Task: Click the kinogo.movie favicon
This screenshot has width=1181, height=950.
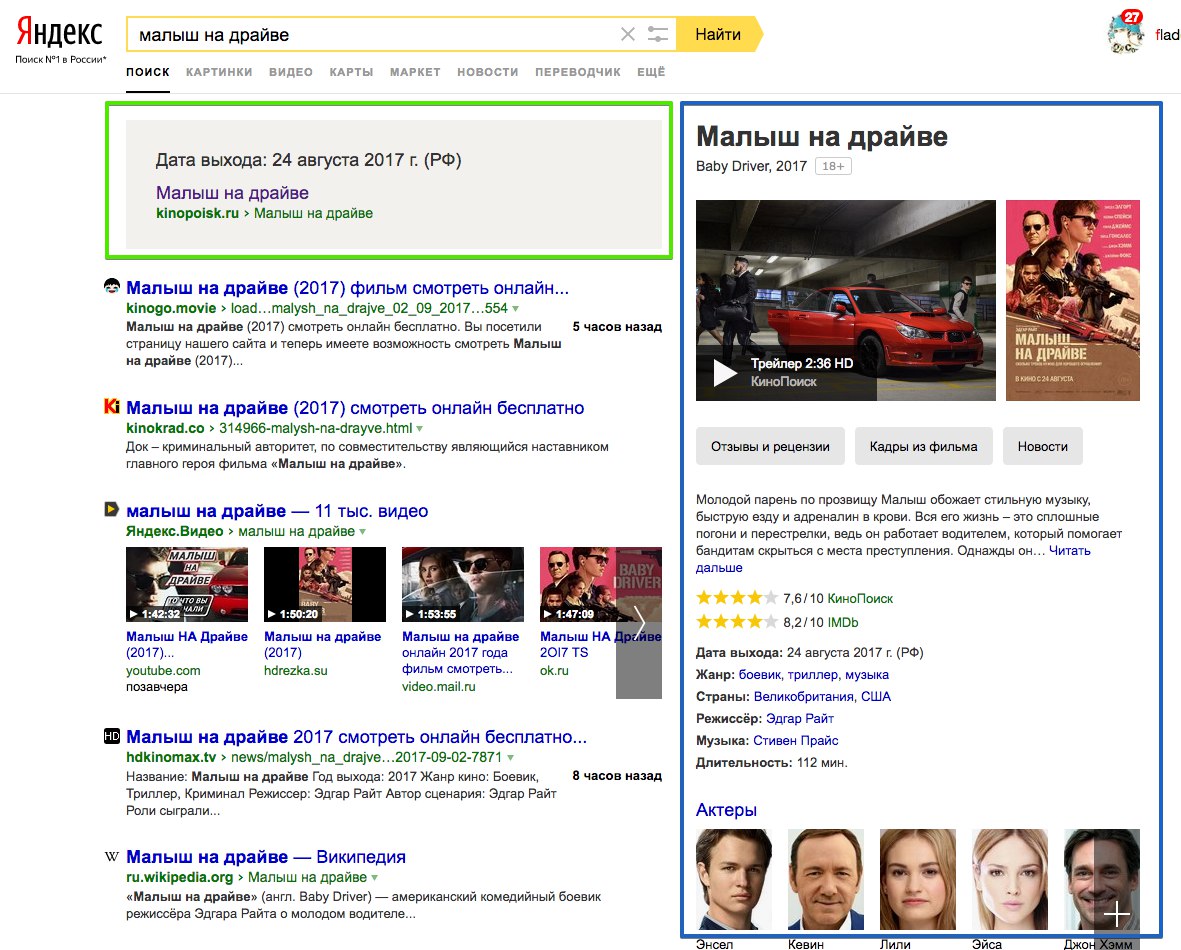Action: [x=111, y=286]
